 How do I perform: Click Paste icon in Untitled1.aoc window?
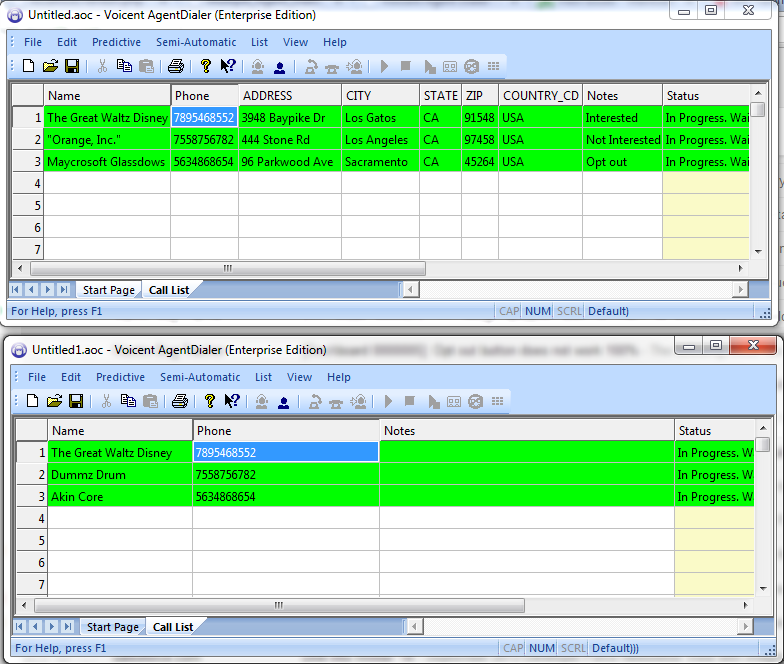[x=150, y=401]
